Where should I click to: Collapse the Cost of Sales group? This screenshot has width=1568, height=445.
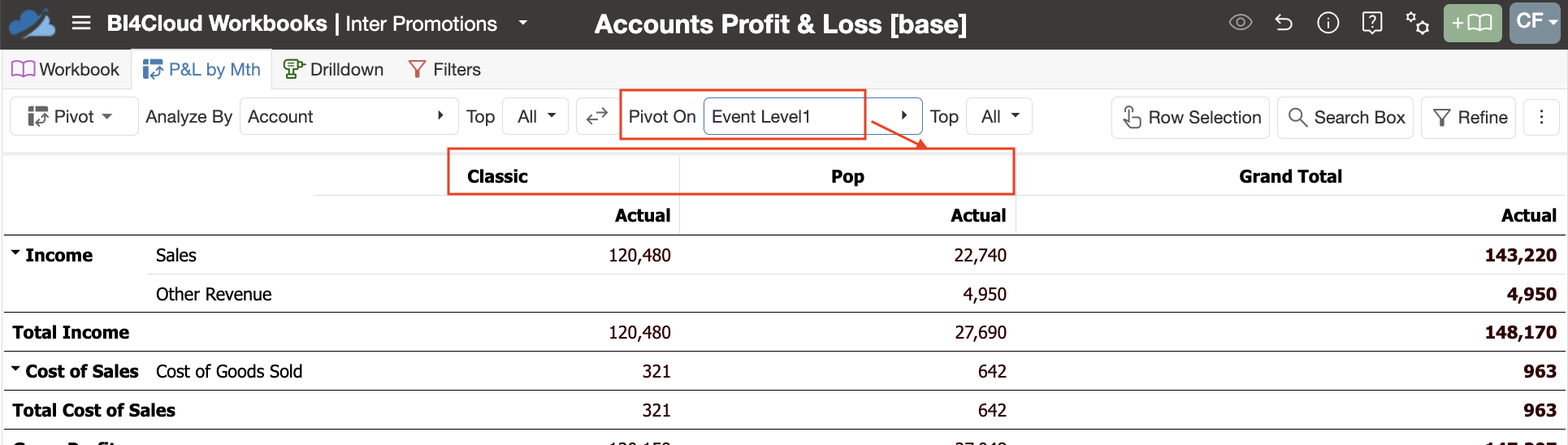pyautogui.click(x=15, y=370)
